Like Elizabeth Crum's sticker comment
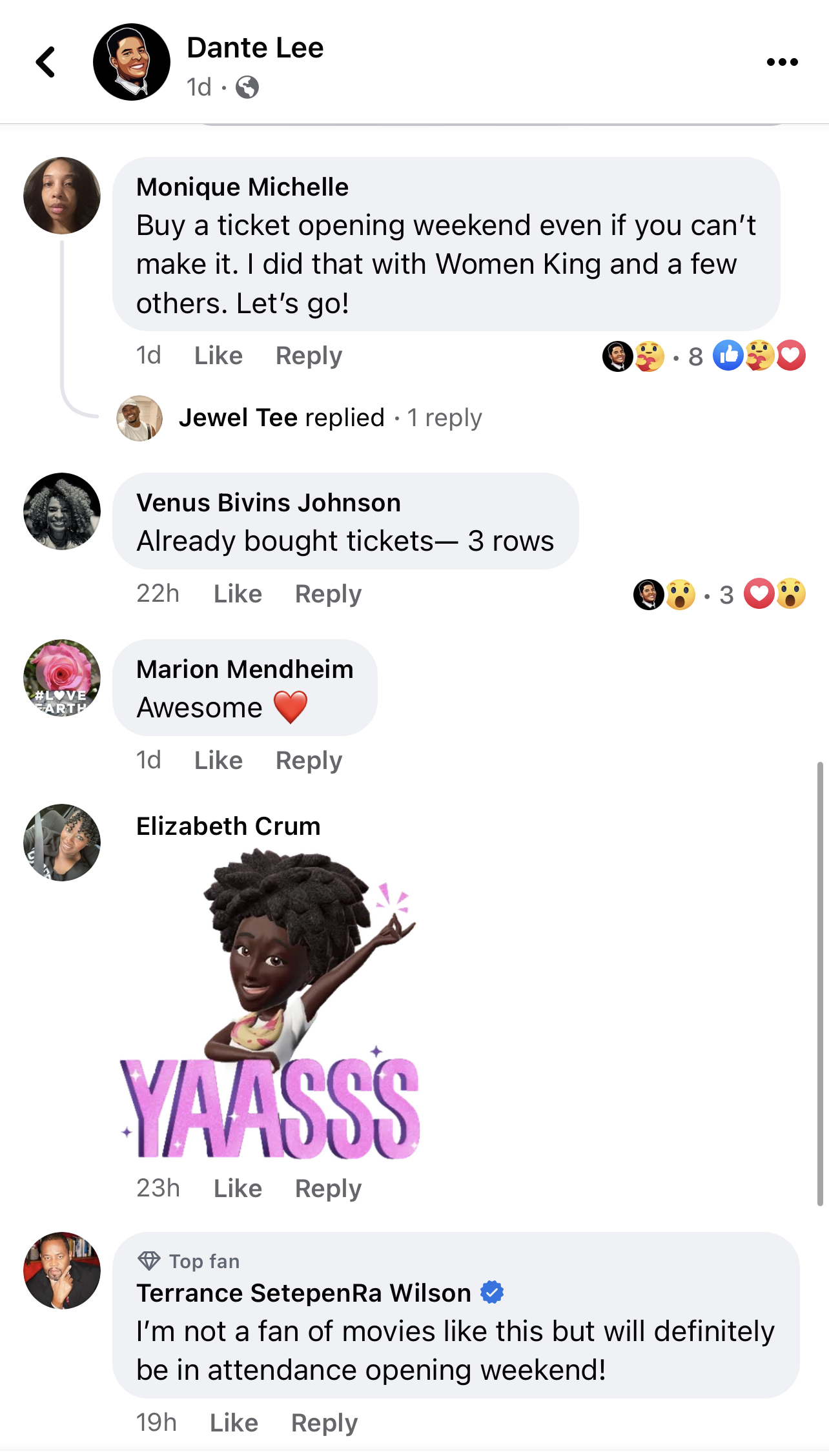The image size is (829, 1456). [x=238, y=1188]
